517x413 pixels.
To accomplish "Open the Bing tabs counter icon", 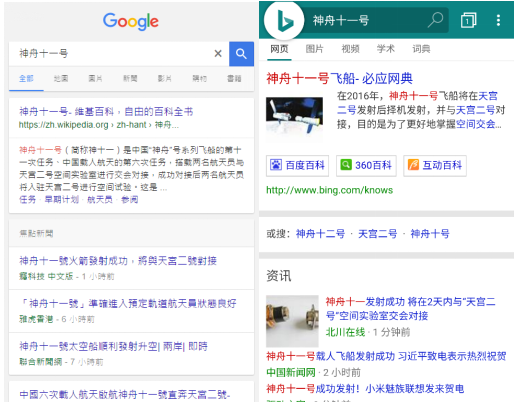I will (468, 20).
